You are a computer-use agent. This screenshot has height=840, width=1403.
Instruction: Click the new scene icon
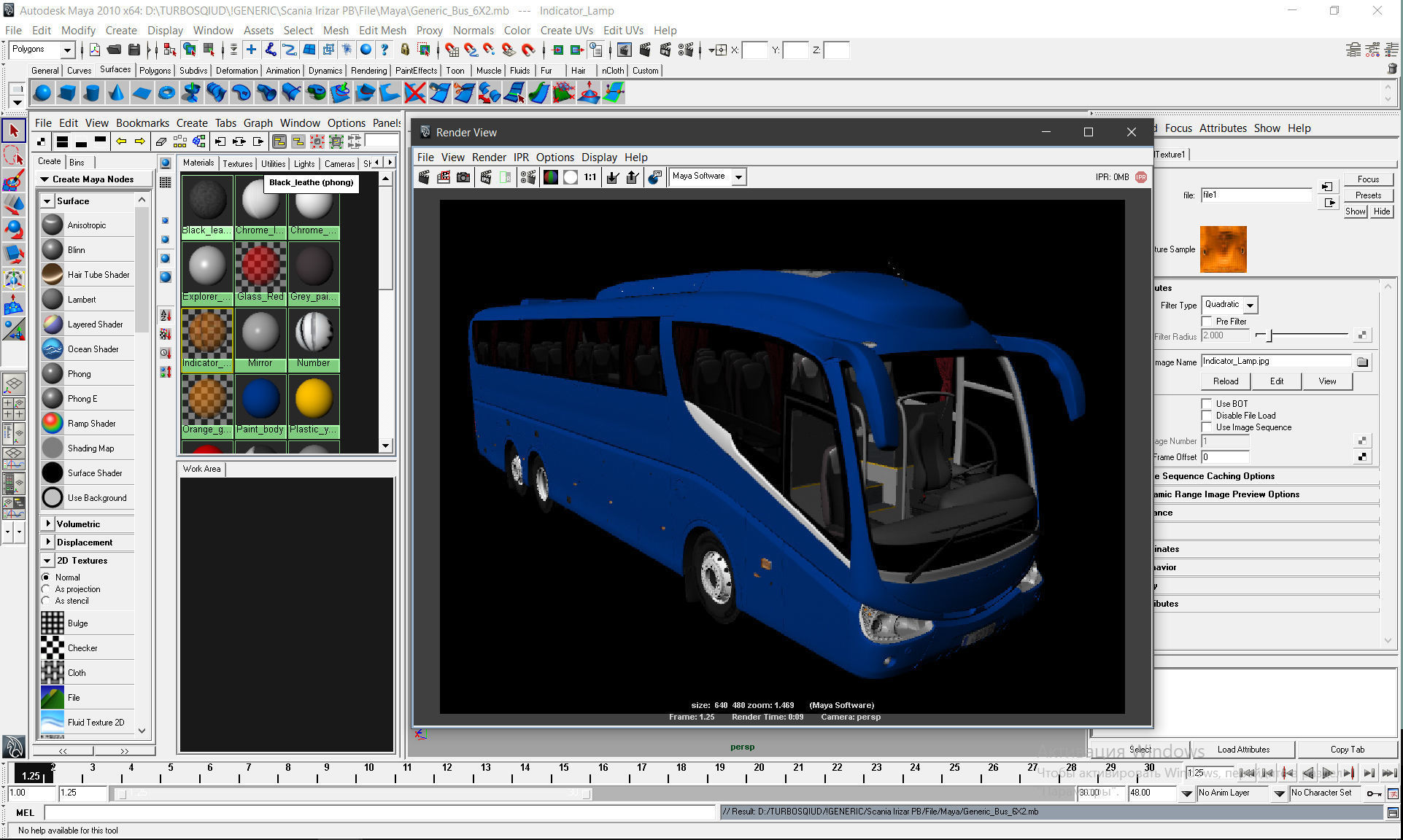coord(95,50)
